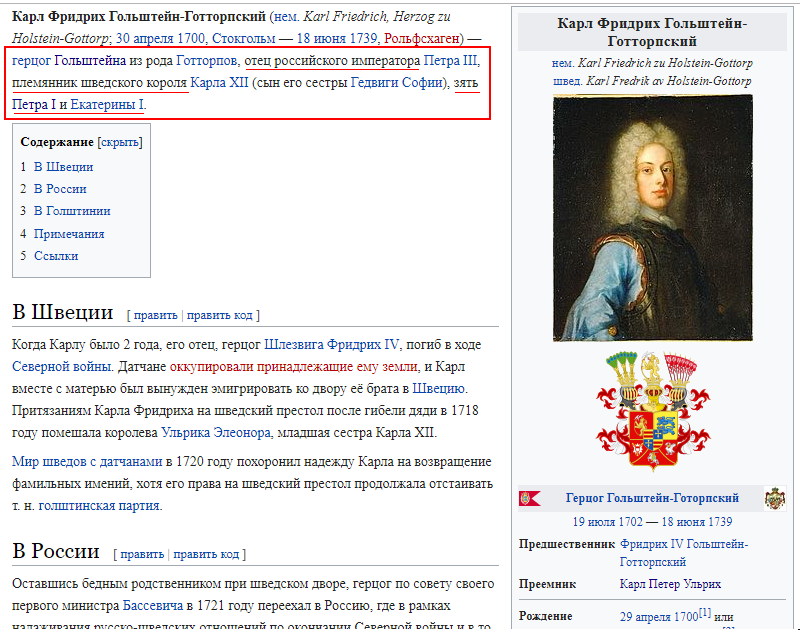
Task: Open the Шлезвига link
Action: pos(294,345)
